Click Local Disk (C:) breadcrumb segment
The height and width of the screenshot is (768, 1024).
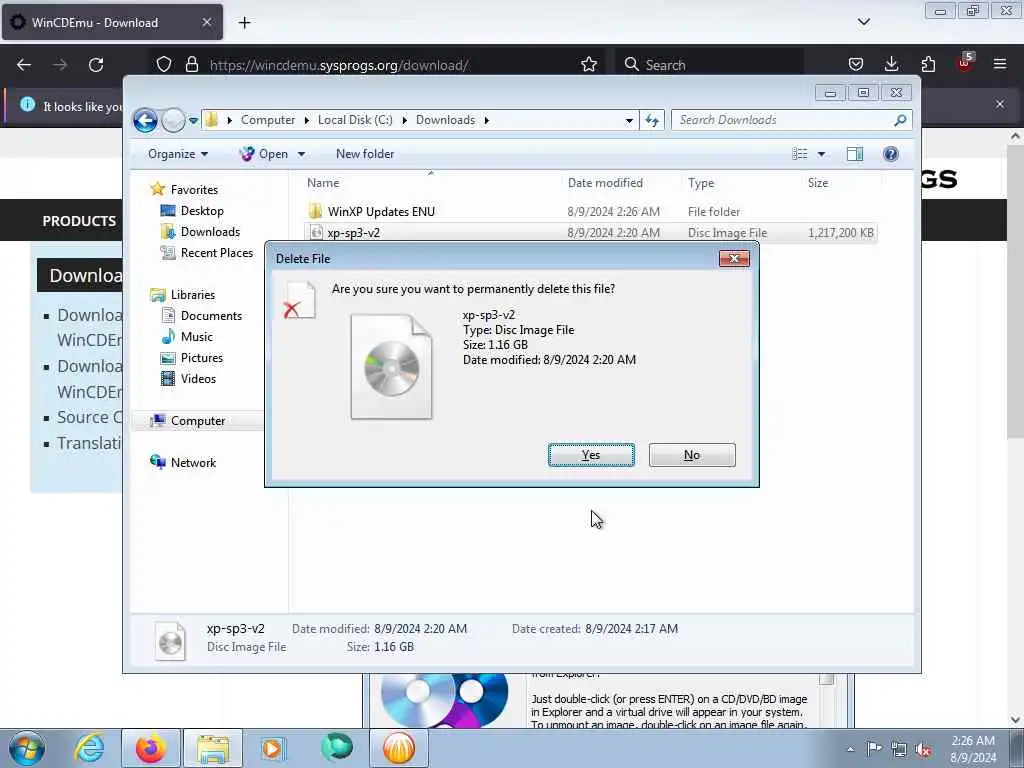[355, 120]
